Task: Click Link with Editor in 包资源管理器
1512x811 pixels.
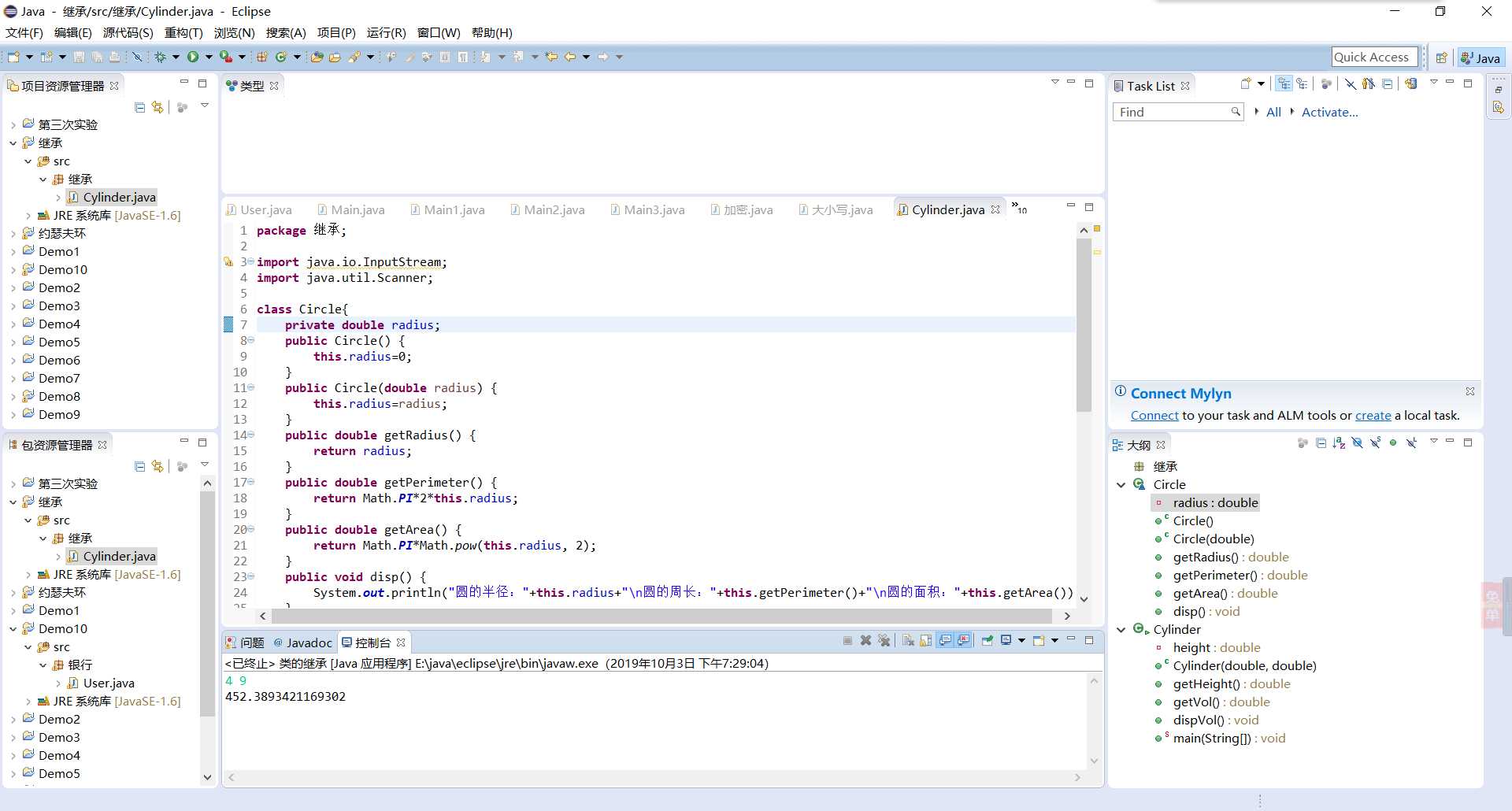Action: [157, 466]
